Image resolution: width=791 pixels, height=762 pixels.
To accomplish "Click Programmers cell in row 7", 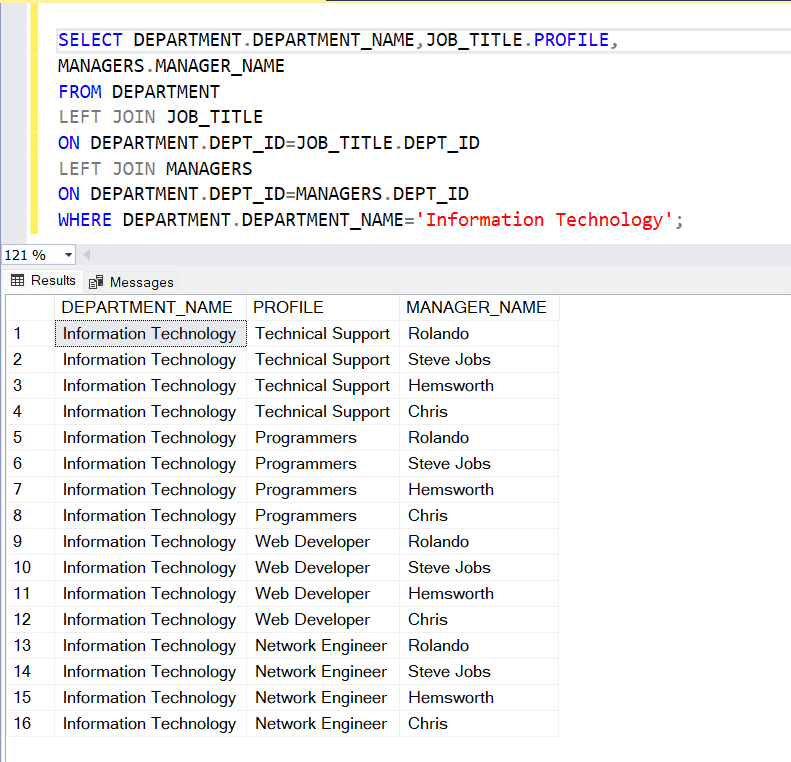I will click(323, 489).
